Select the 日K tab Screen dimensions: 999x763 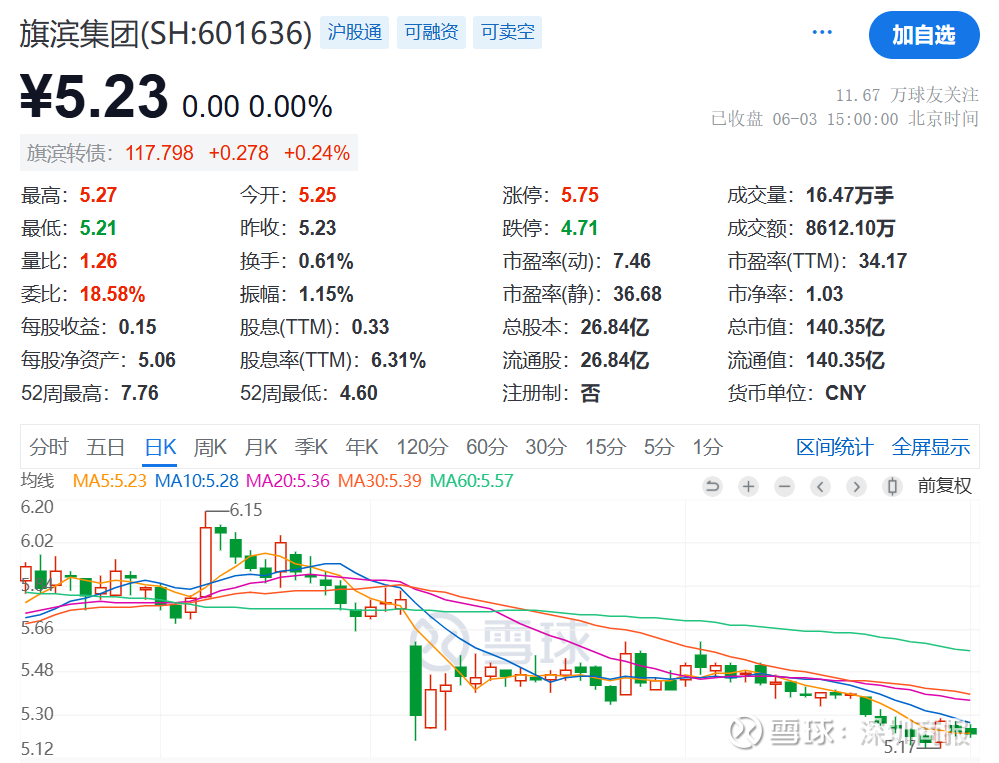click(160, 447)
